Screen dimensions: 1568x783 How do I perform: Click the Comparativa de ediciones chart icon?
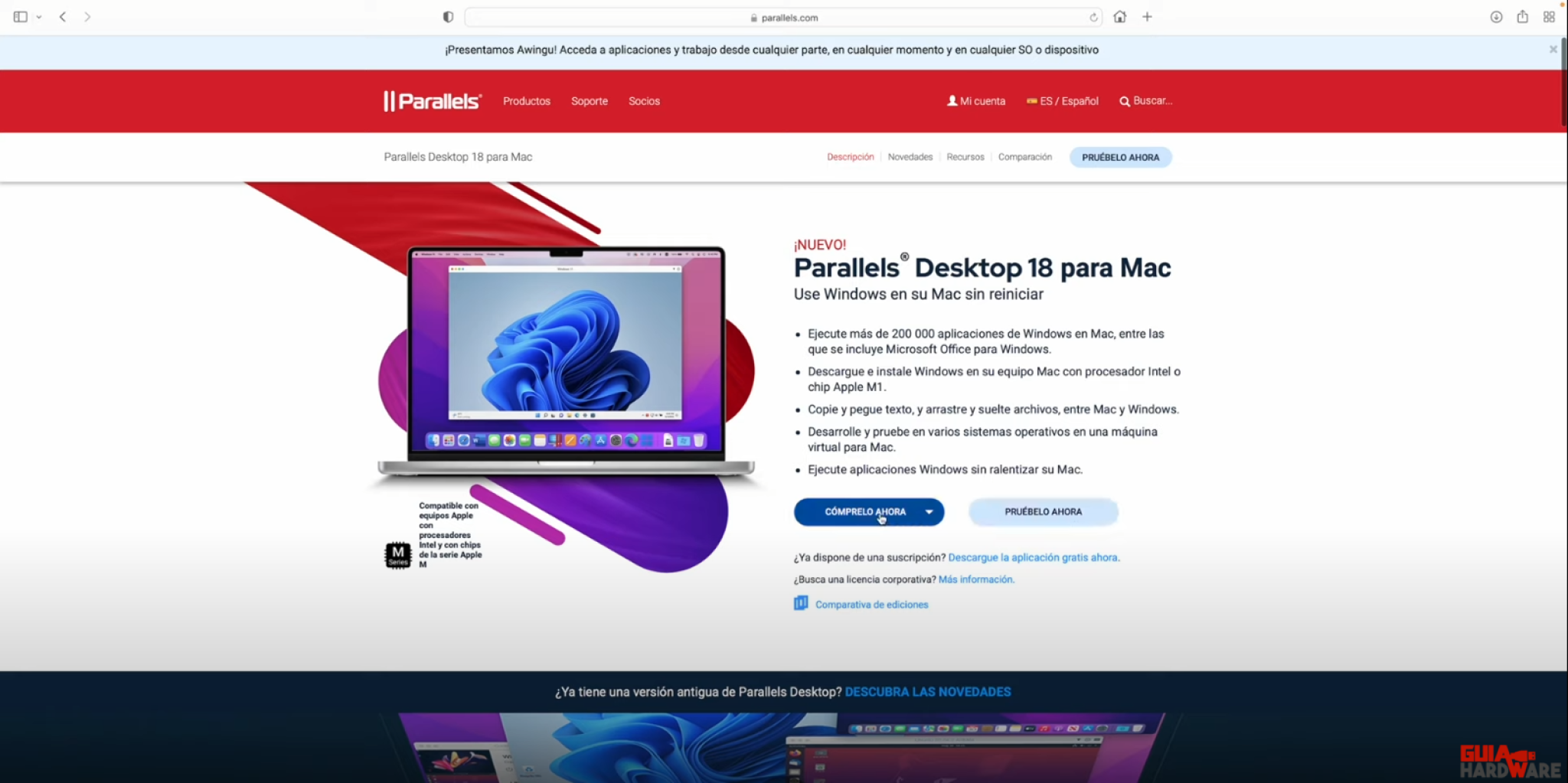coord(800,603)
